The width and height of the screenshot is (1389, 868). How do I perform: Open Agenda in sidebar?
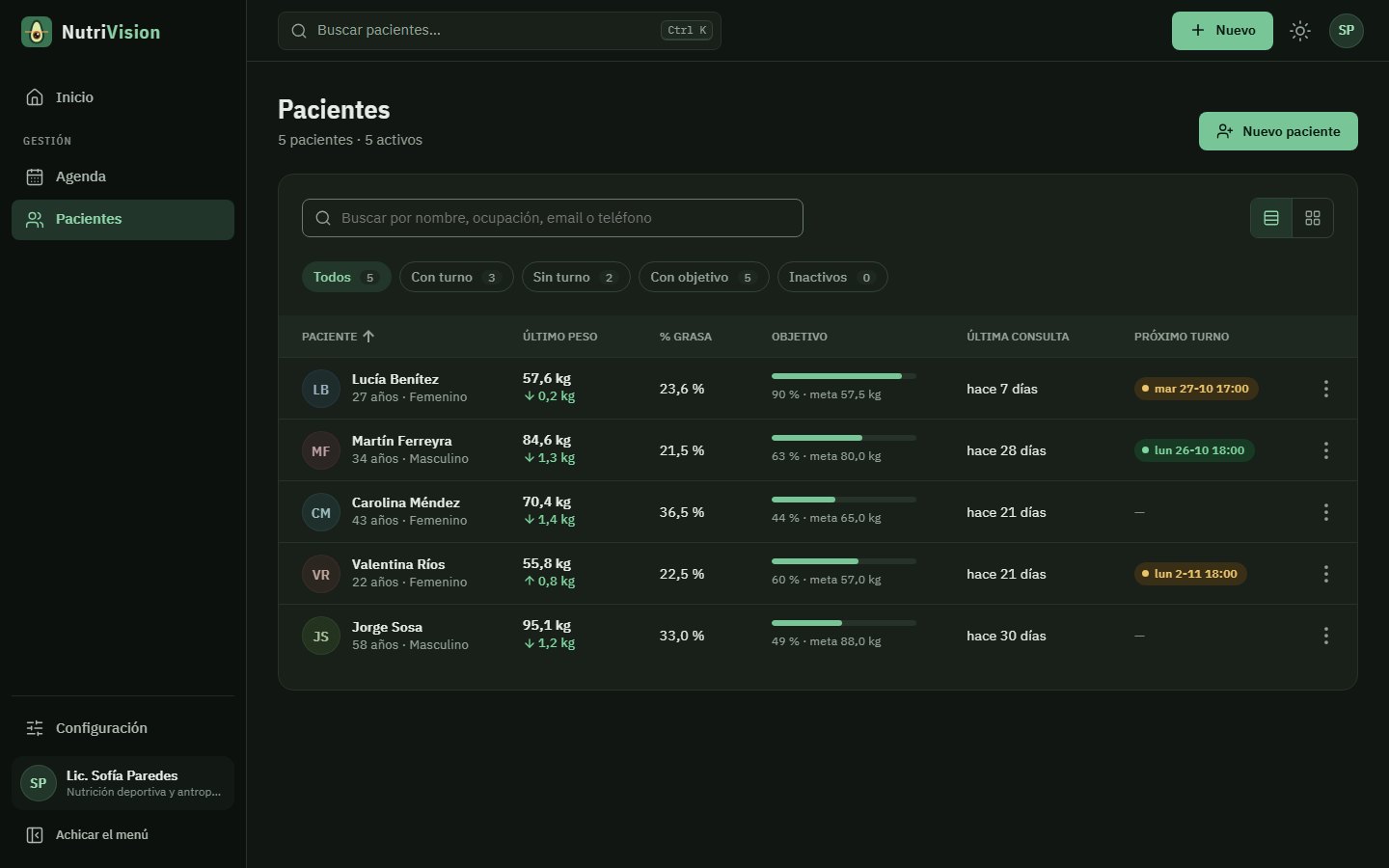tap(123, 176)
